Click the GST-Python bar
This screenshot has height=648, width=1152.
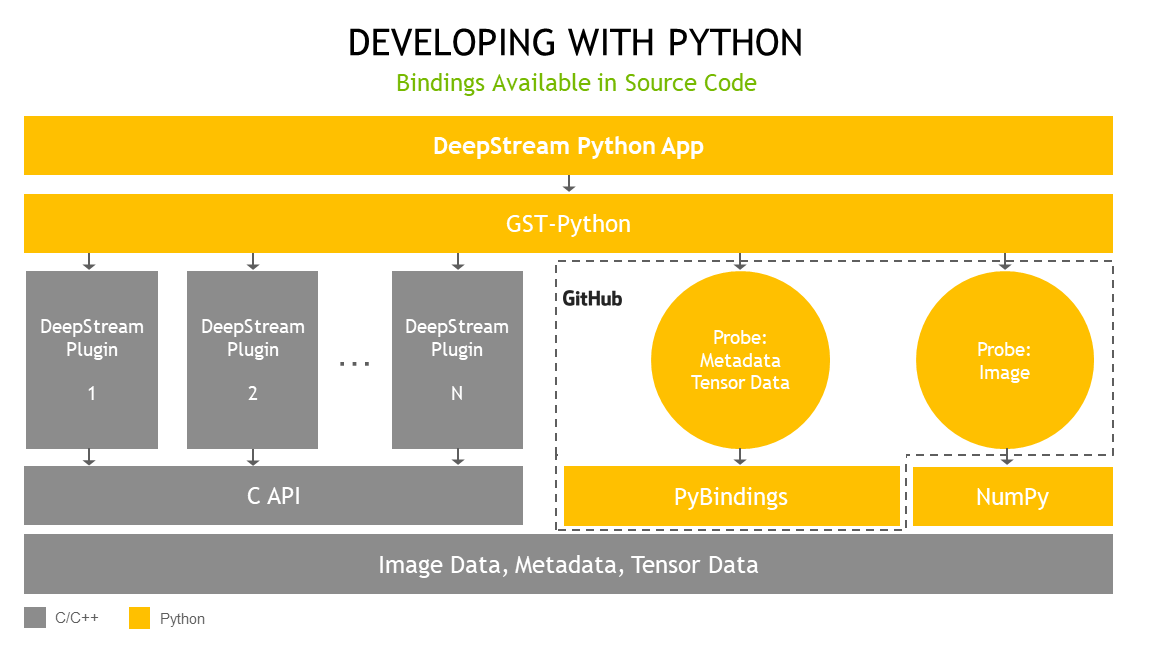coord(568,223)
